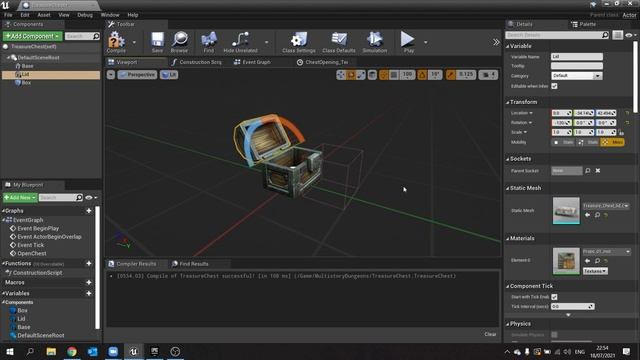Collapse DefaultSceneRoot in components tree

point(8,58)
